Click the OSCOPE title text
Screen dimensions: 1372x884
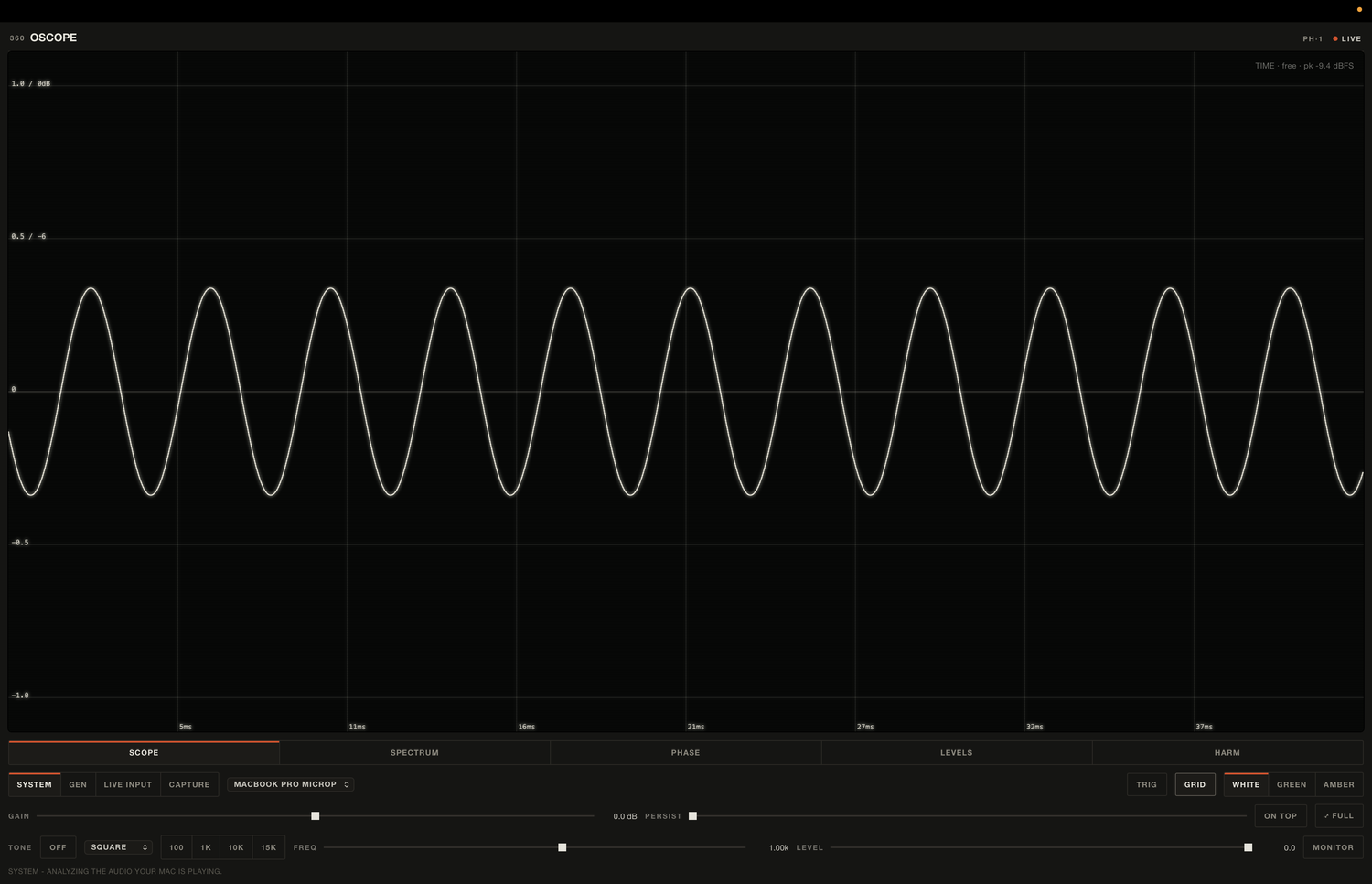[x=53, y=38]
